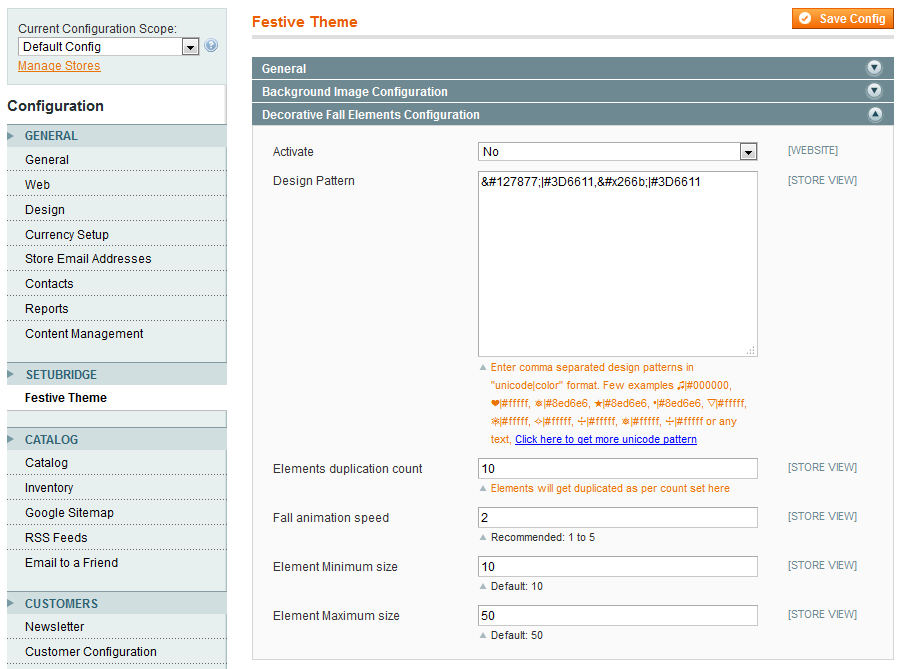Click the Save Config button
Image resolution: width=914 pixels, height=669 pixels.
842,19
